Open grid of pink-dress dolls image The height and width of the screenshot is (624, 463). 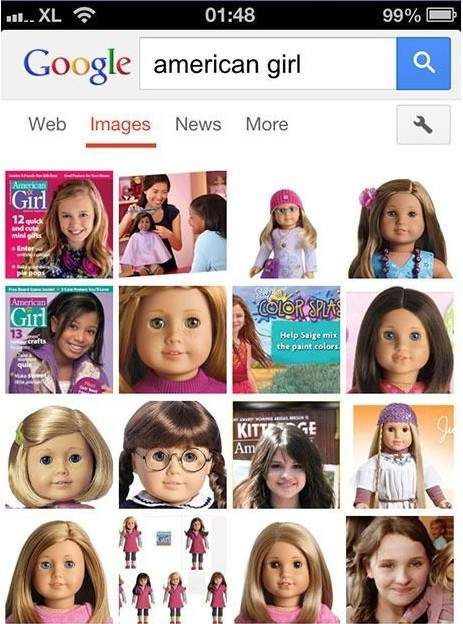click(x=173, y=570)
